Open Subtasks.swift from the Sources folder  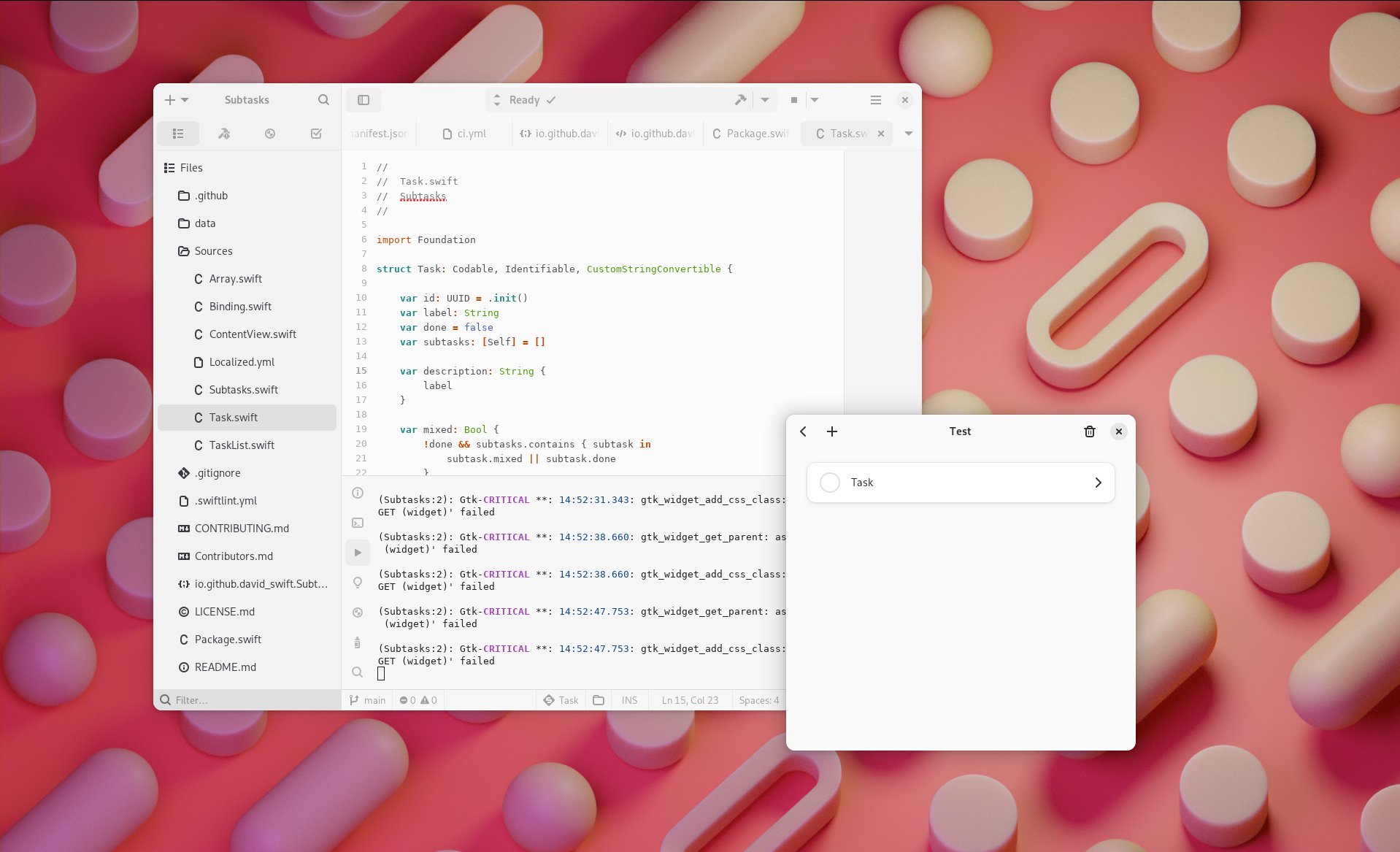(243, 389)
